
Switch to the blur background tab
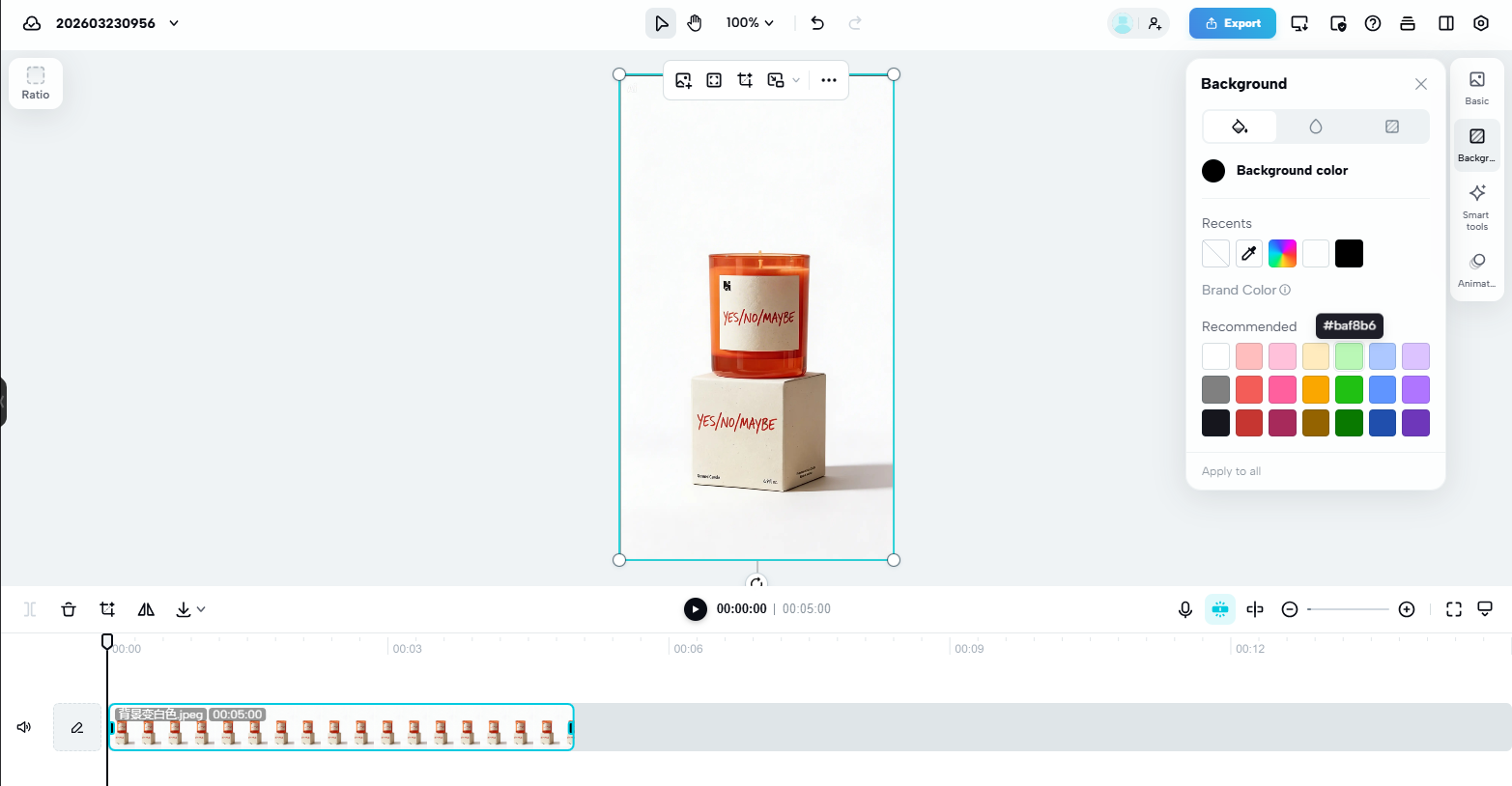tap(1316, 126)
